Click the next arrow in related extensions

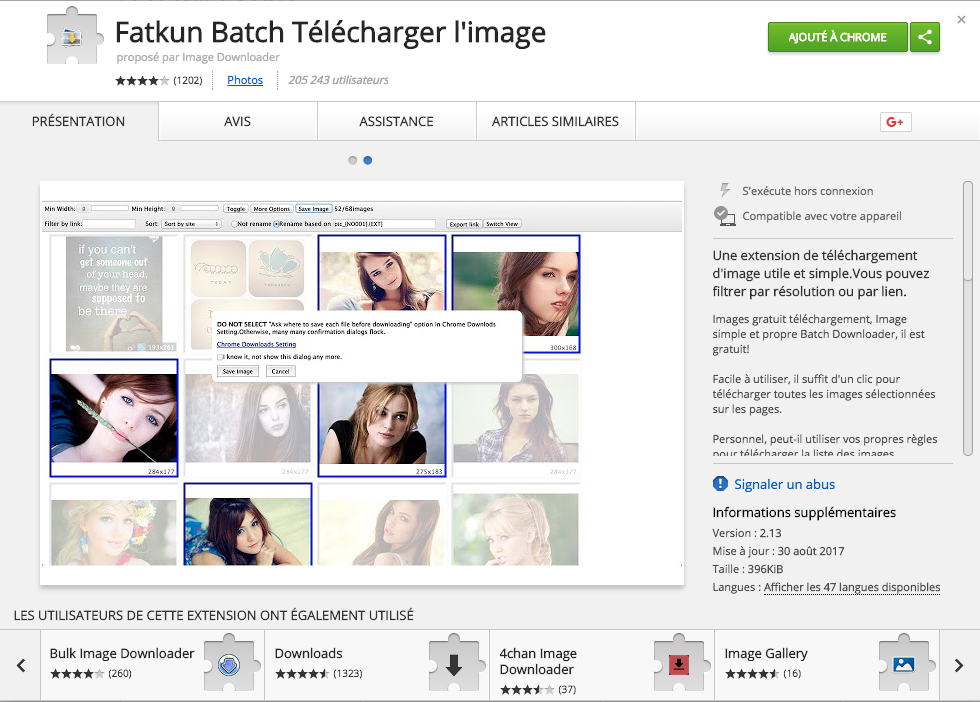tap(959, 665)
